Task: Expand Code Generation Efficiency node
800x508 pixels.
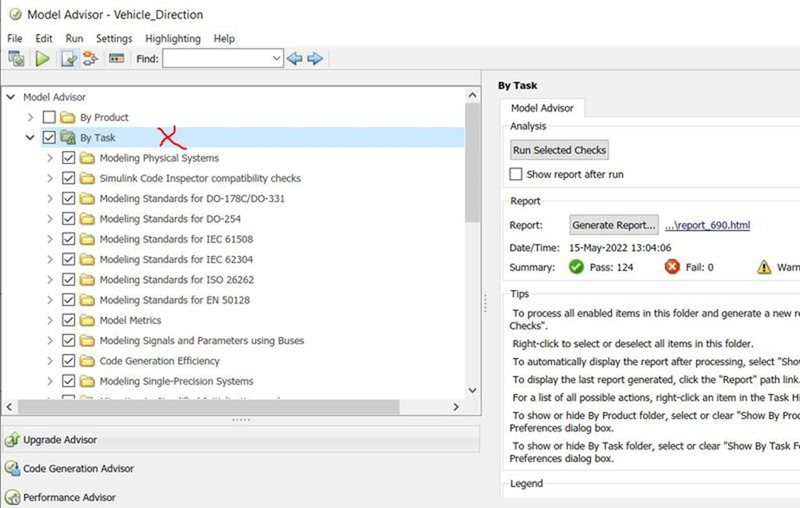Action: [49, 361]
